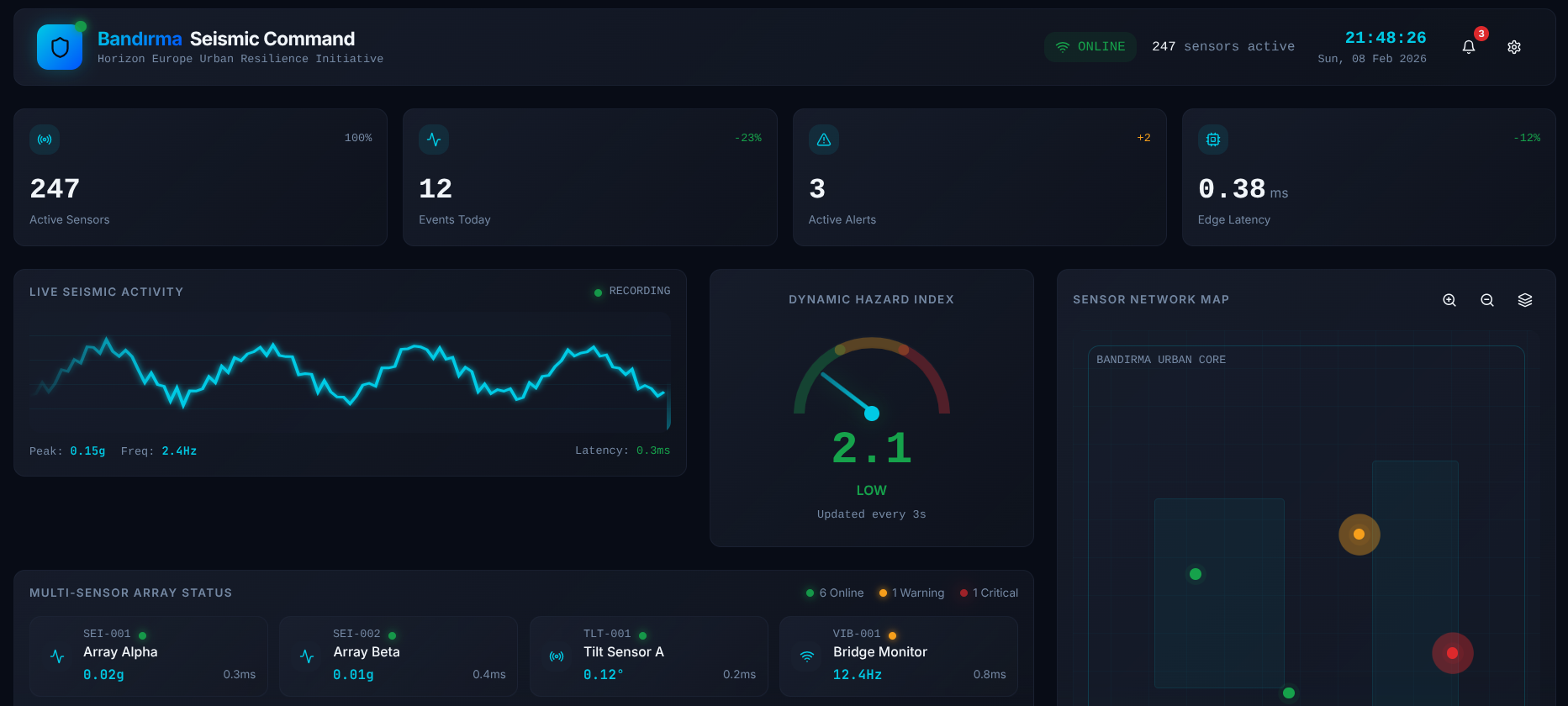The width and height of the screenshot is (1568, 706).
Task: Select the Array Alpha SEI-001 card
Action: 149,656
